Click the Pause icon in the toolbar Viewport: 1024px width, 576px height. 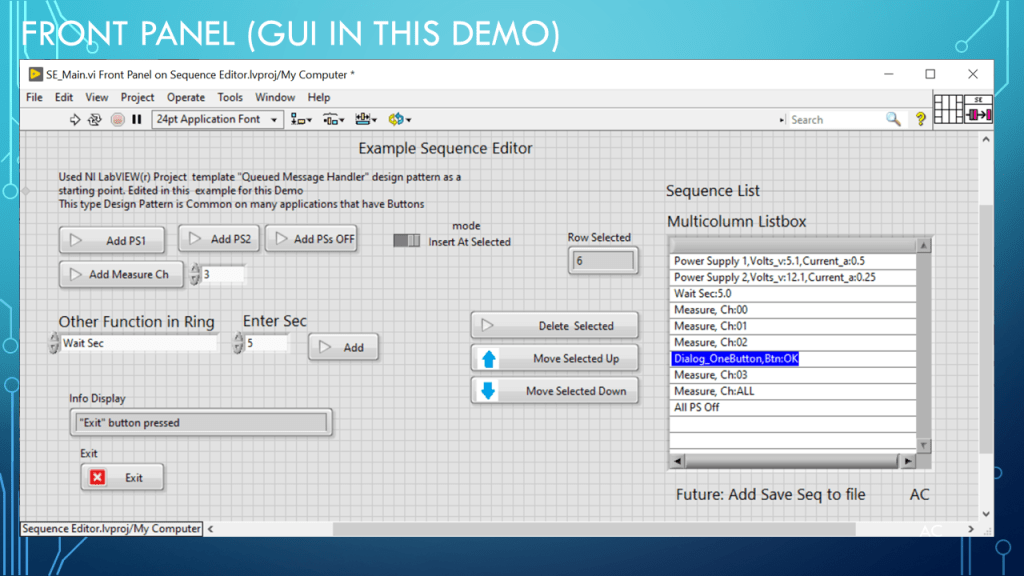(x=137, y=119)
